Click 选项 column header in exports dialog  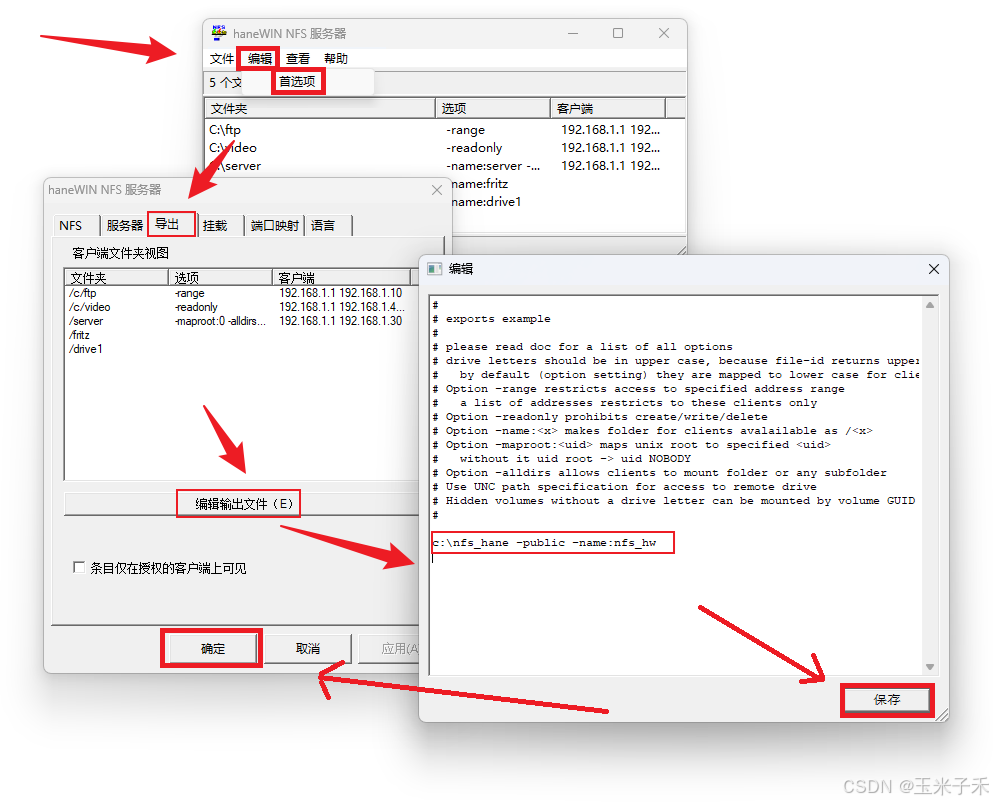point(220,278)
